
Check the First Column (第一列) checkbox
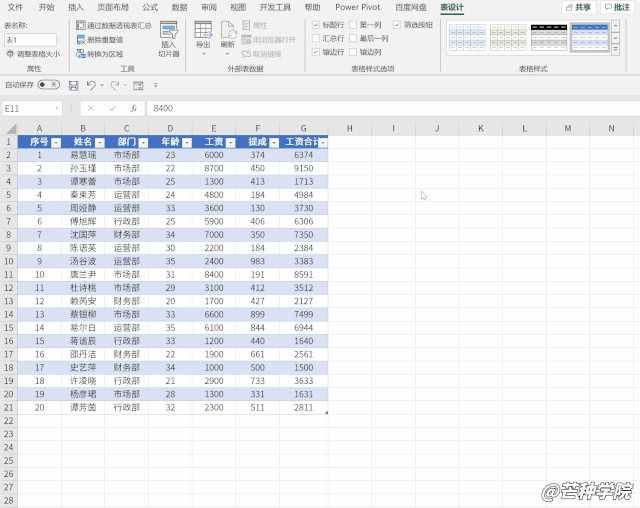[351, 24]
